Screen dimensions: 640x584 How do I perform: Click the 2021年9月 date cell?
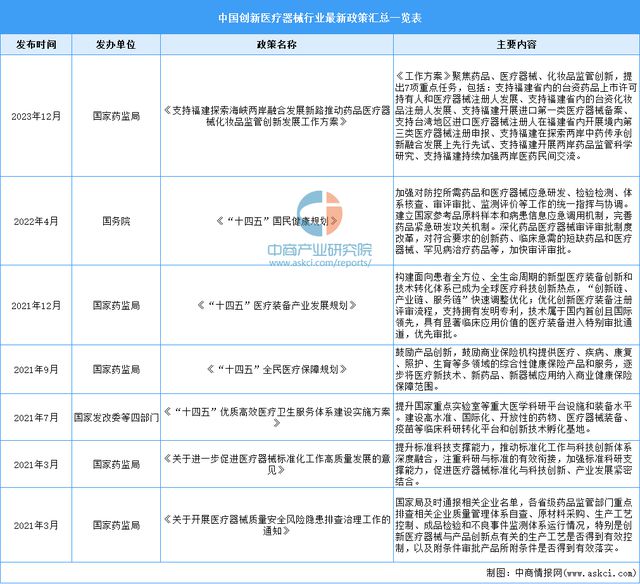coord(37,369)
